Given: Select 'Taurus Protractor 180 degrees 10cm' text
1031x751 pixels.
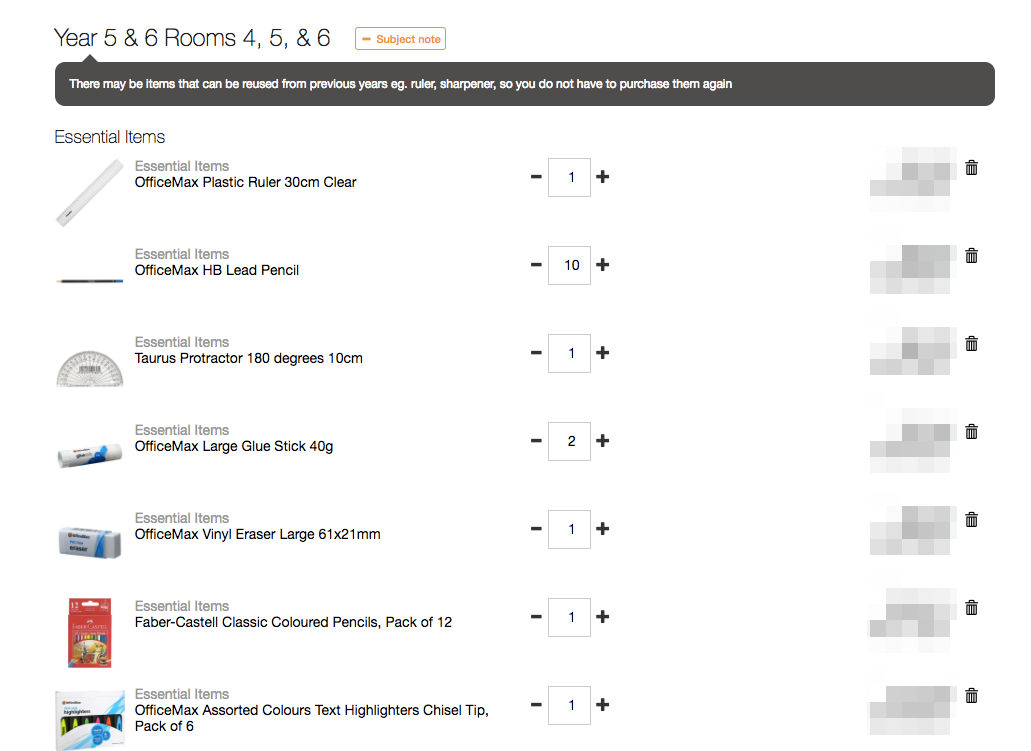Looking at the screenshot, I should 249,358.
